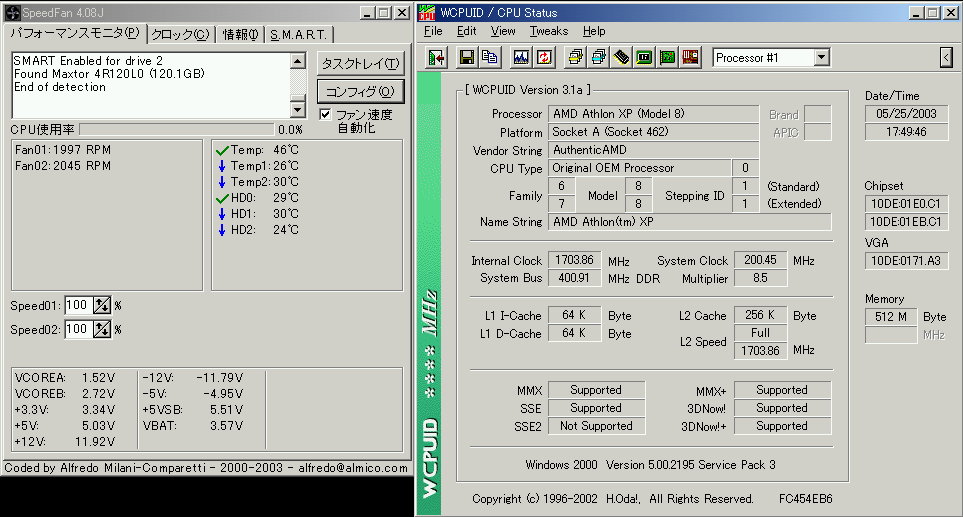Viewport: 963px width, 517px height.
Task: Open the Help menu in WCPUID
Action: pos(594,31)
